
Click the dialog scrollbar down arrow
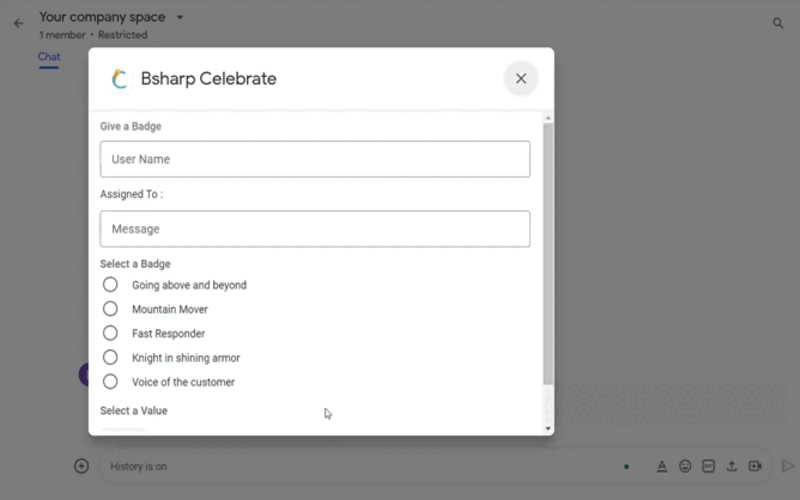[548, 429]
